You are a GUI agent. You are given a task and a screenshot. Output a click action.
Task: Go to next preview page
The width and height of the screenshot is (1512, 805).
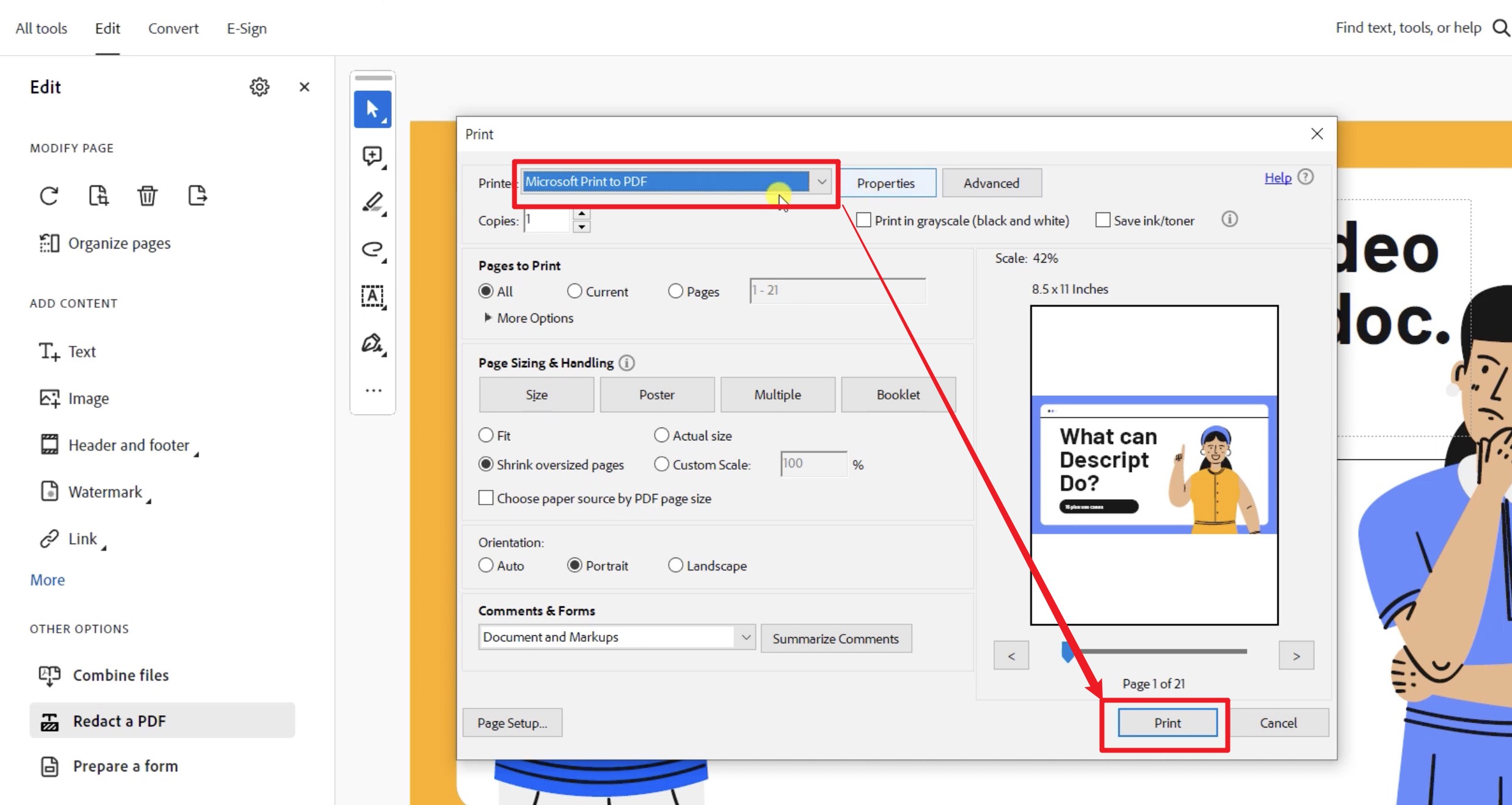(1296, 655)
